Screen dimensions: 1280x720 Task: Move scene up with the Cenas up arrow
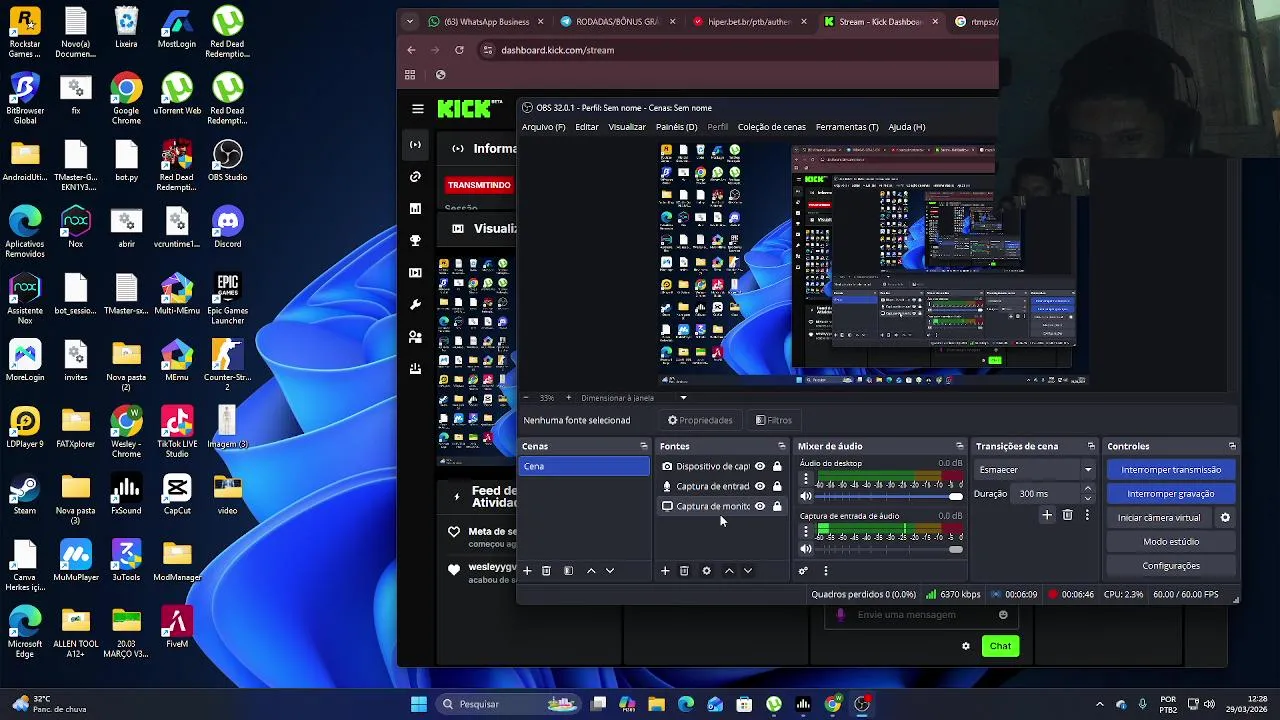591,571
